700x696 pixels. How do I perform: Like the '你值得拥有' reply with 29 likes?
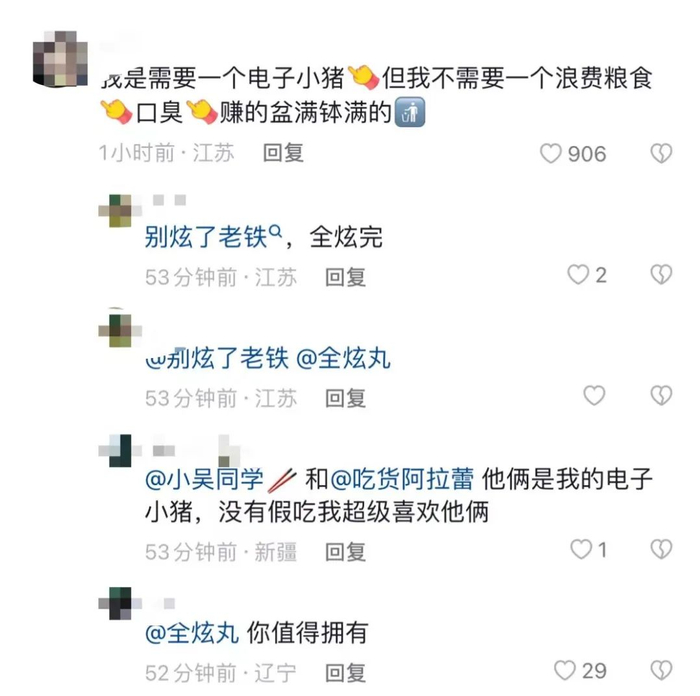[565, 670]
